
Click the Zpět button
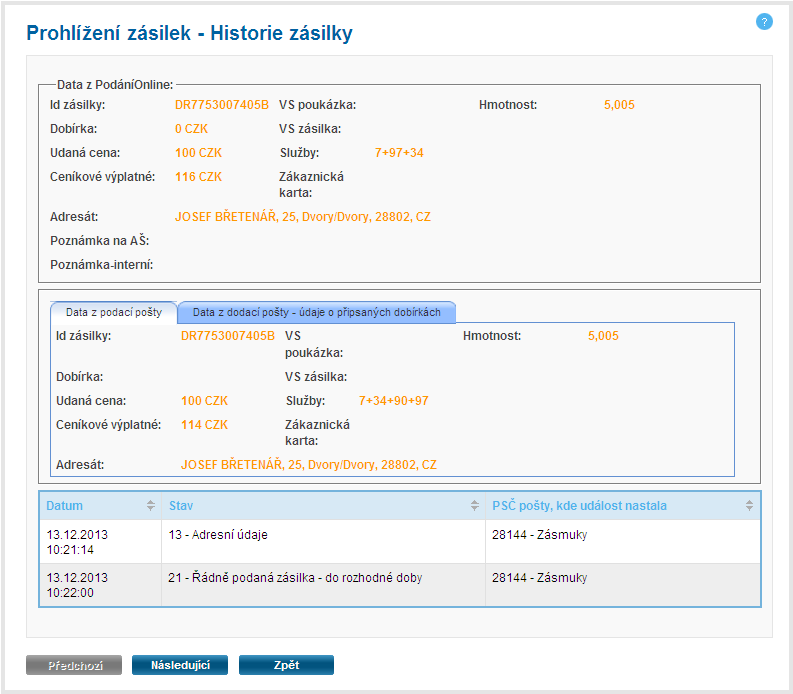286,665
